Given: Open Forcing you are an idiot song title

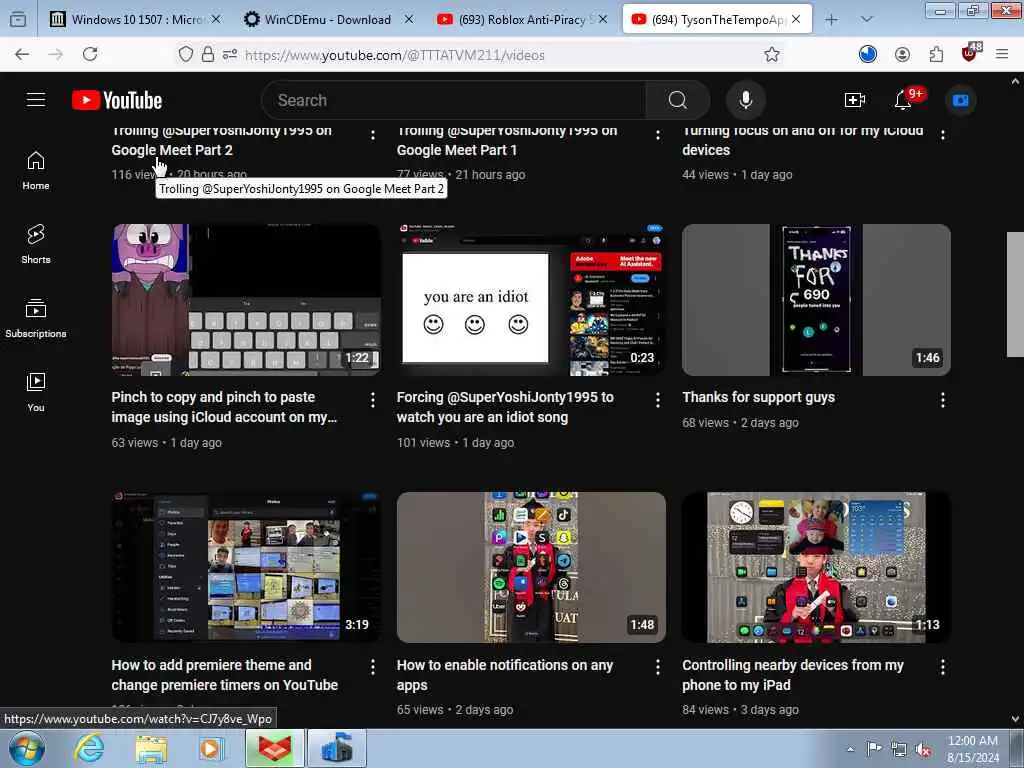Looking at the screenshot, I should pyautogui.click(x=505, y=407).
